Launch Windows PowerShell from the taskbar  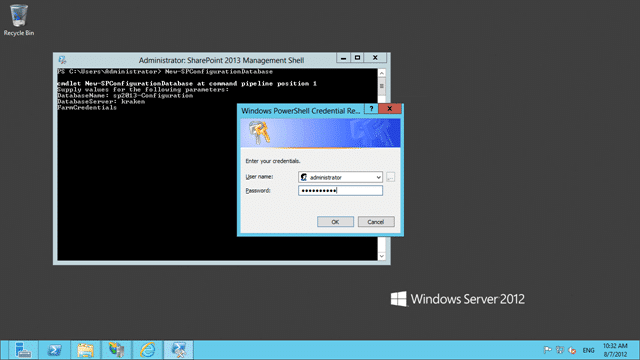click(x=55, y=350)
